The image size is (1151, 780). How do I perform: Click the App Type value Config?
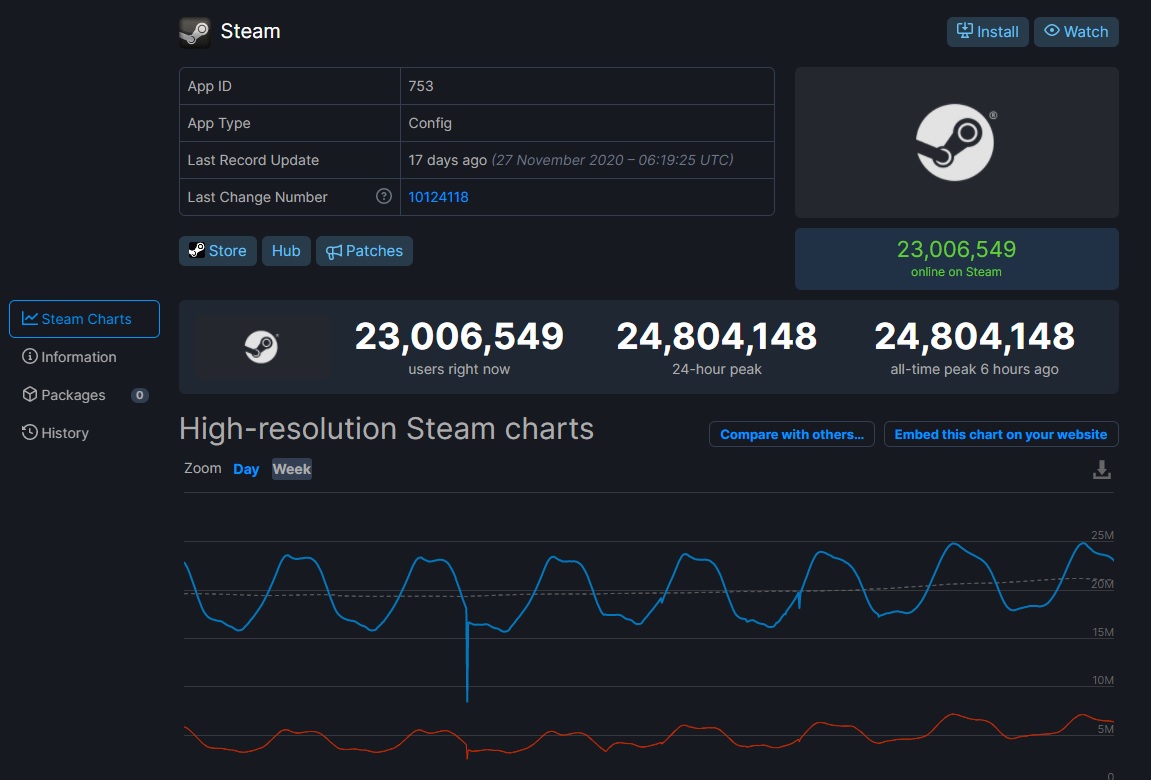[430, 123]
